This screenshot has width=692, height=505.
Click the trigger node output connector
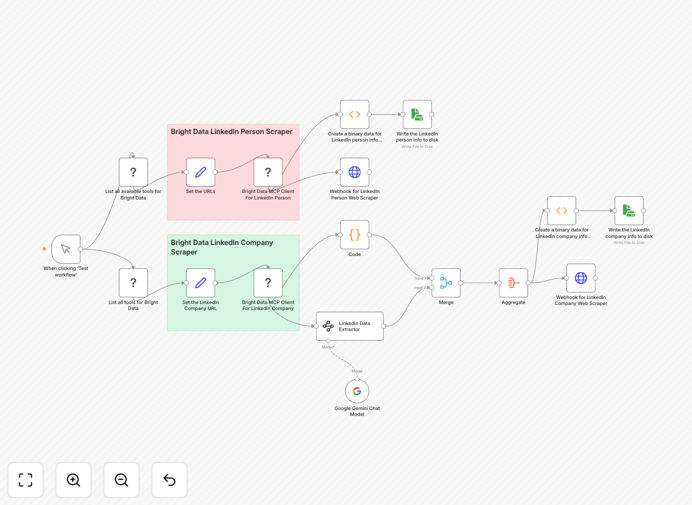tap(81, 249)
